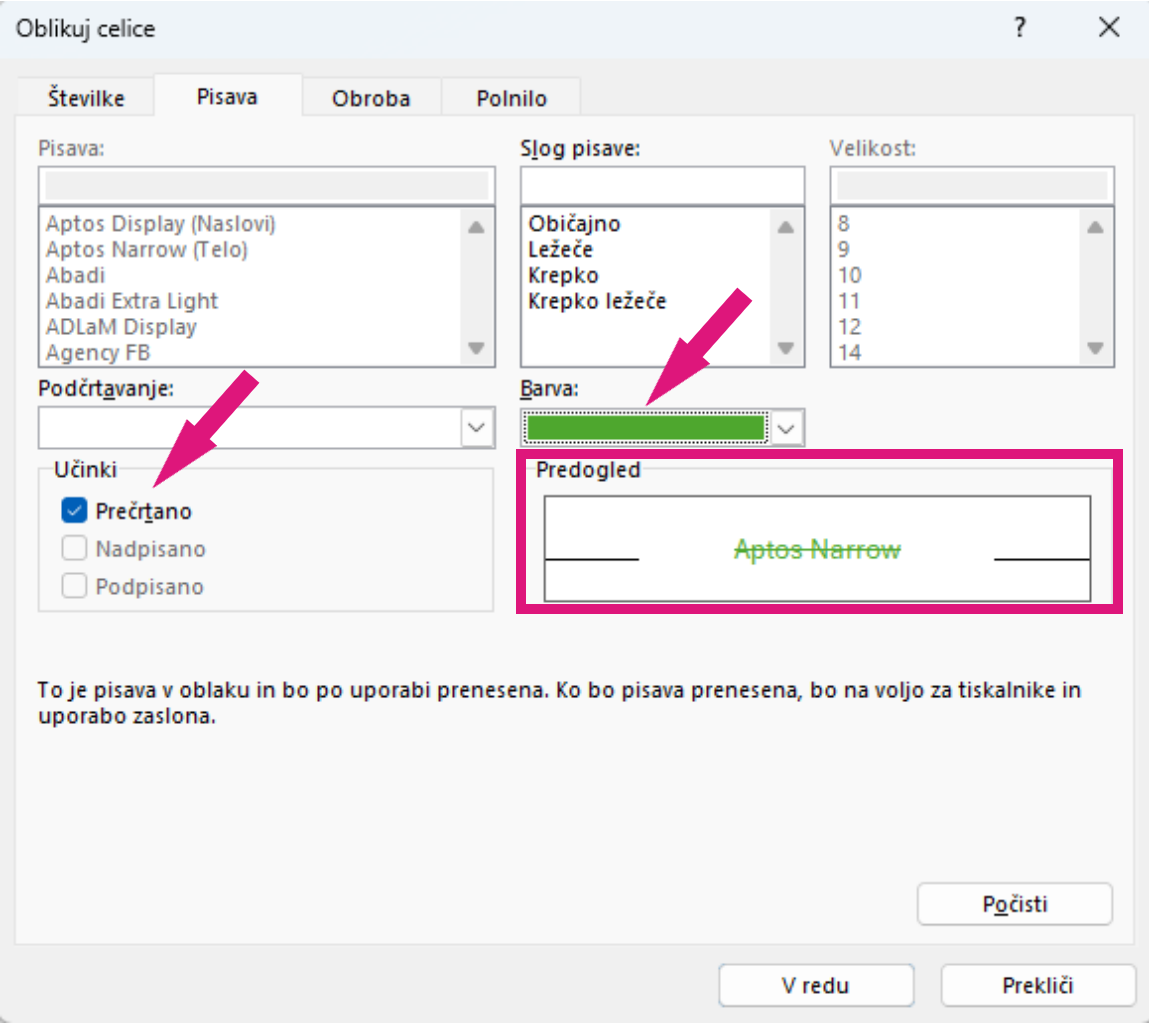The image size is (1149, 1024).
Task: Click the Velikost size input field
Action: [972, 186]
